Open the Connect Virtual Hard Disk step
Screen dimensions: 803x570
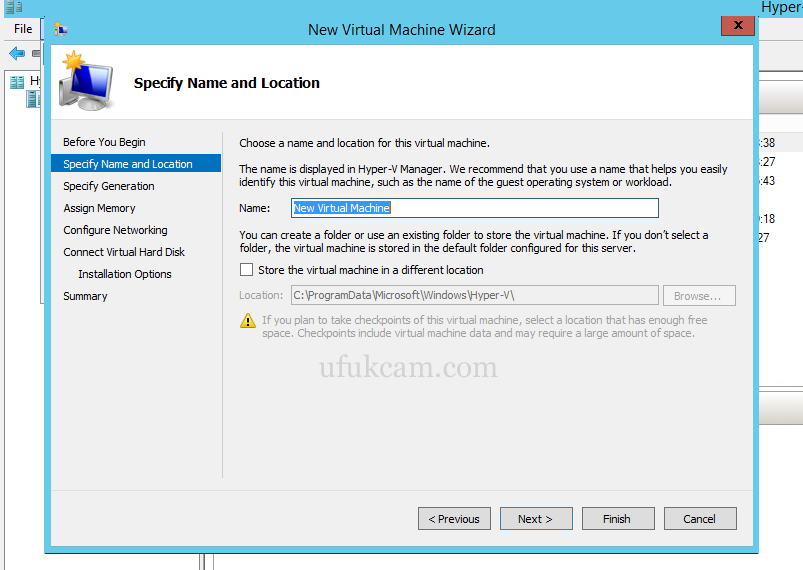coord(124,252)
